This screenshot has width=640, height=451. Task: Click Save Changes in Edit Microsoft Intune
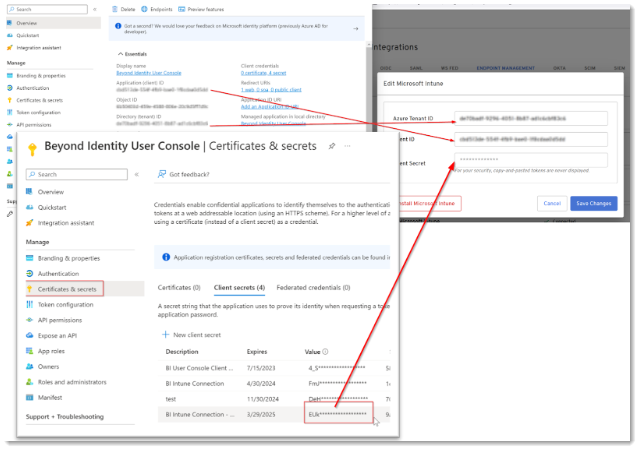[593, 203]
